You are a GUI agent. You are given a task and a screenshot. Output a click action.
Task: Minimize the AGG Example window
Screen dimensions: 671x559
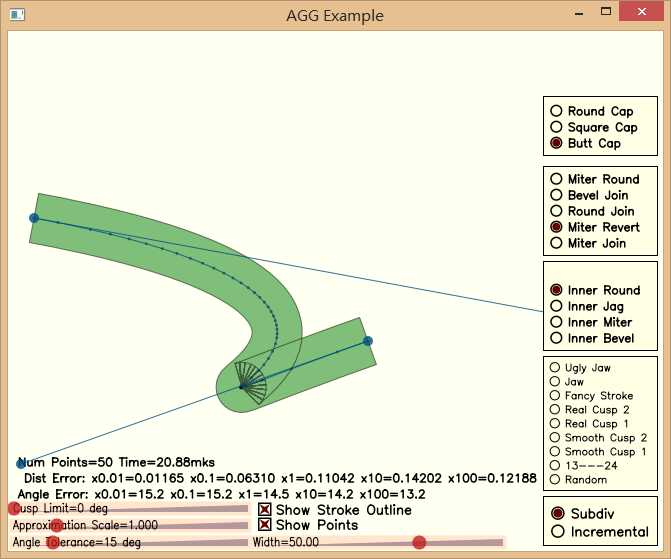579,14
